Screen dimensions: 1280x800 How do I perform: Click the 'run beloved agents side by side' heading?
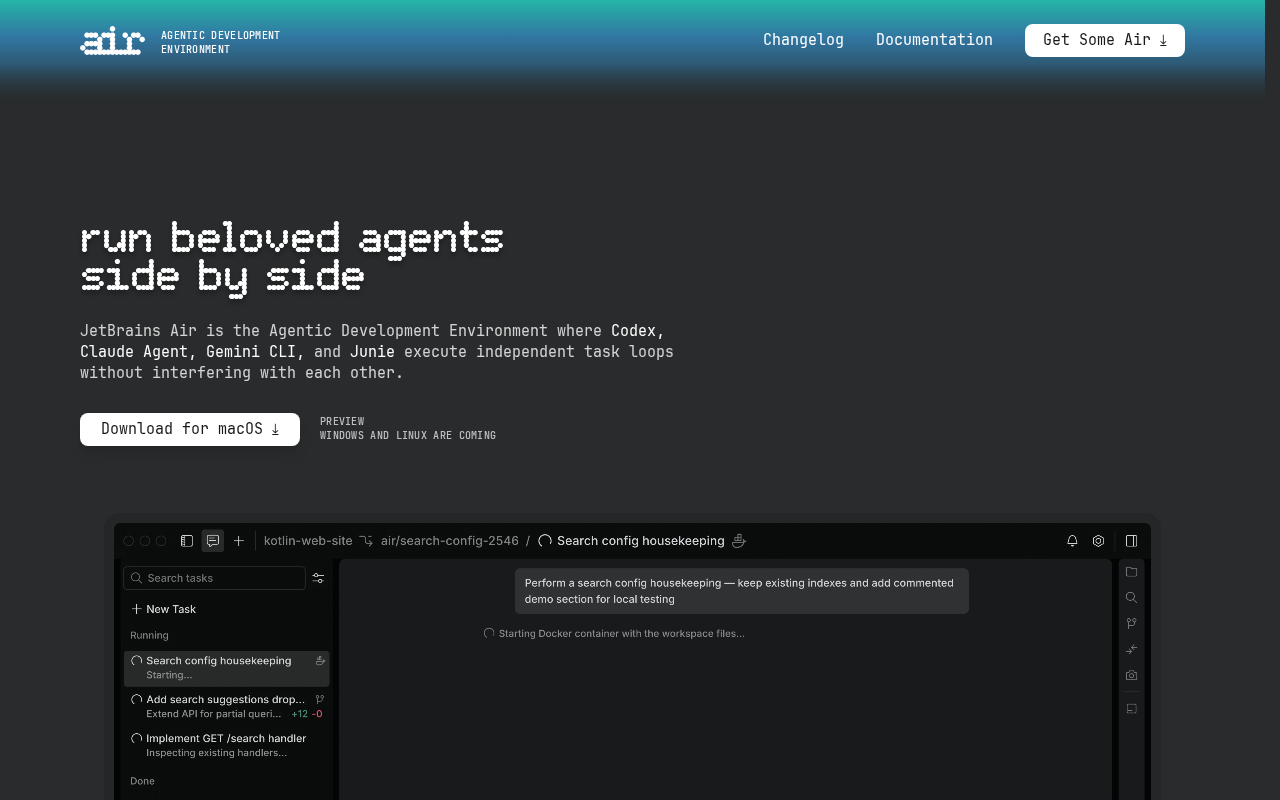292,258
